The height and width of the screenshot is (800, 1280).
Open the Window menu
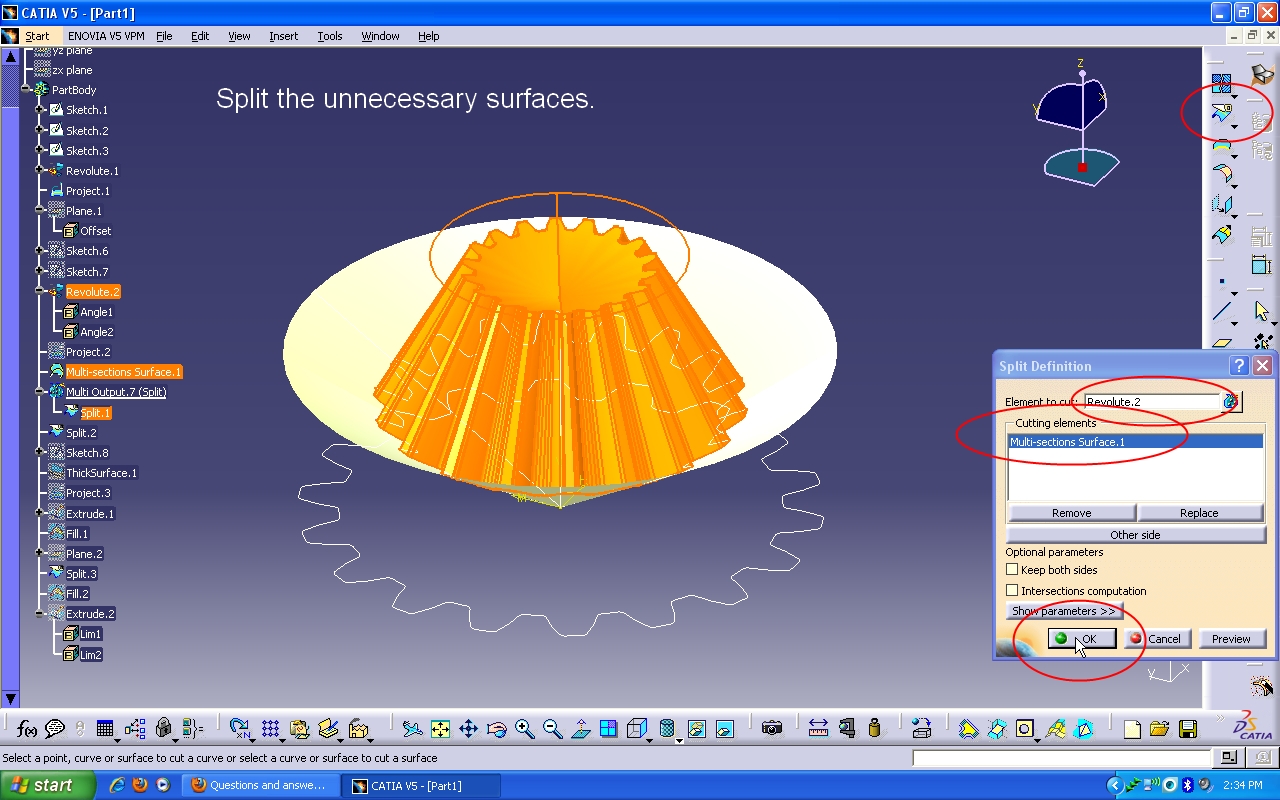380,36
